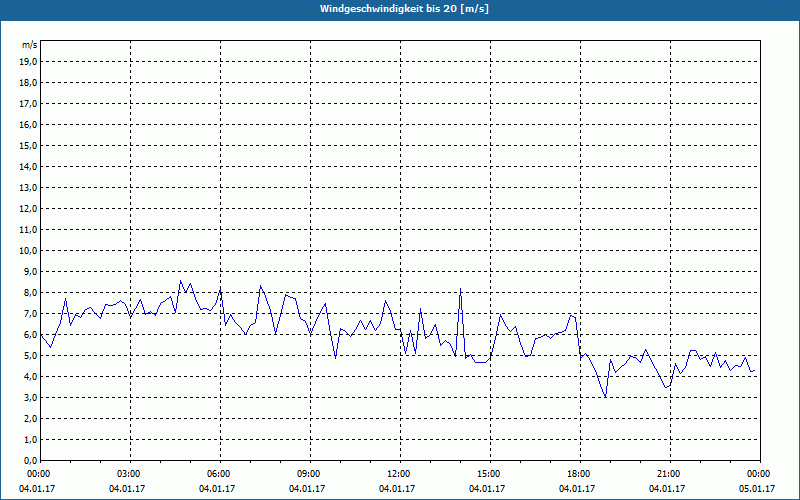Click the "16,0" y-axis tick label

click(28, 124)
